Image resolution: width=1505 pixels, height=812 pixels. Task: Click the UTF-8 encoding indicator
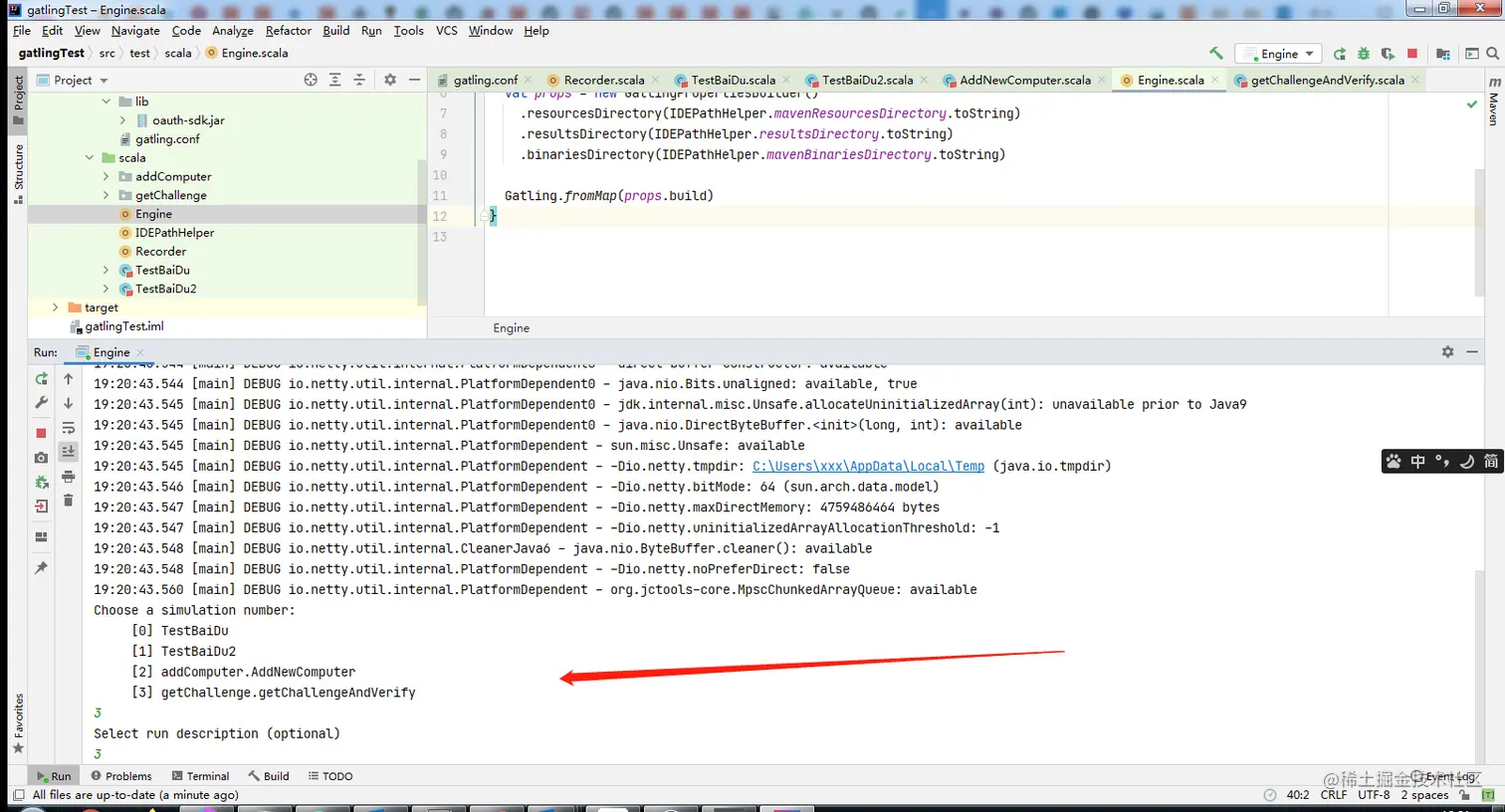click(x=1374, y=795)
